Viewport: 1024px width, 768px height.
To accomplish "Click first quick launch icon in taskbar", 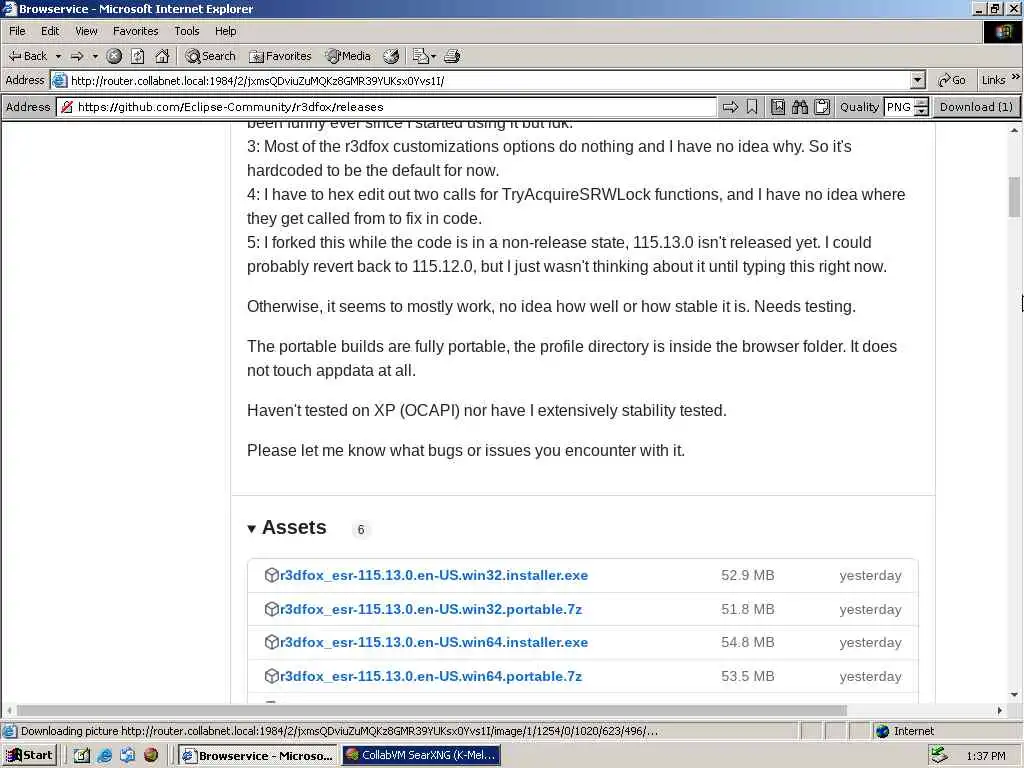I will (x=81, y=755).
